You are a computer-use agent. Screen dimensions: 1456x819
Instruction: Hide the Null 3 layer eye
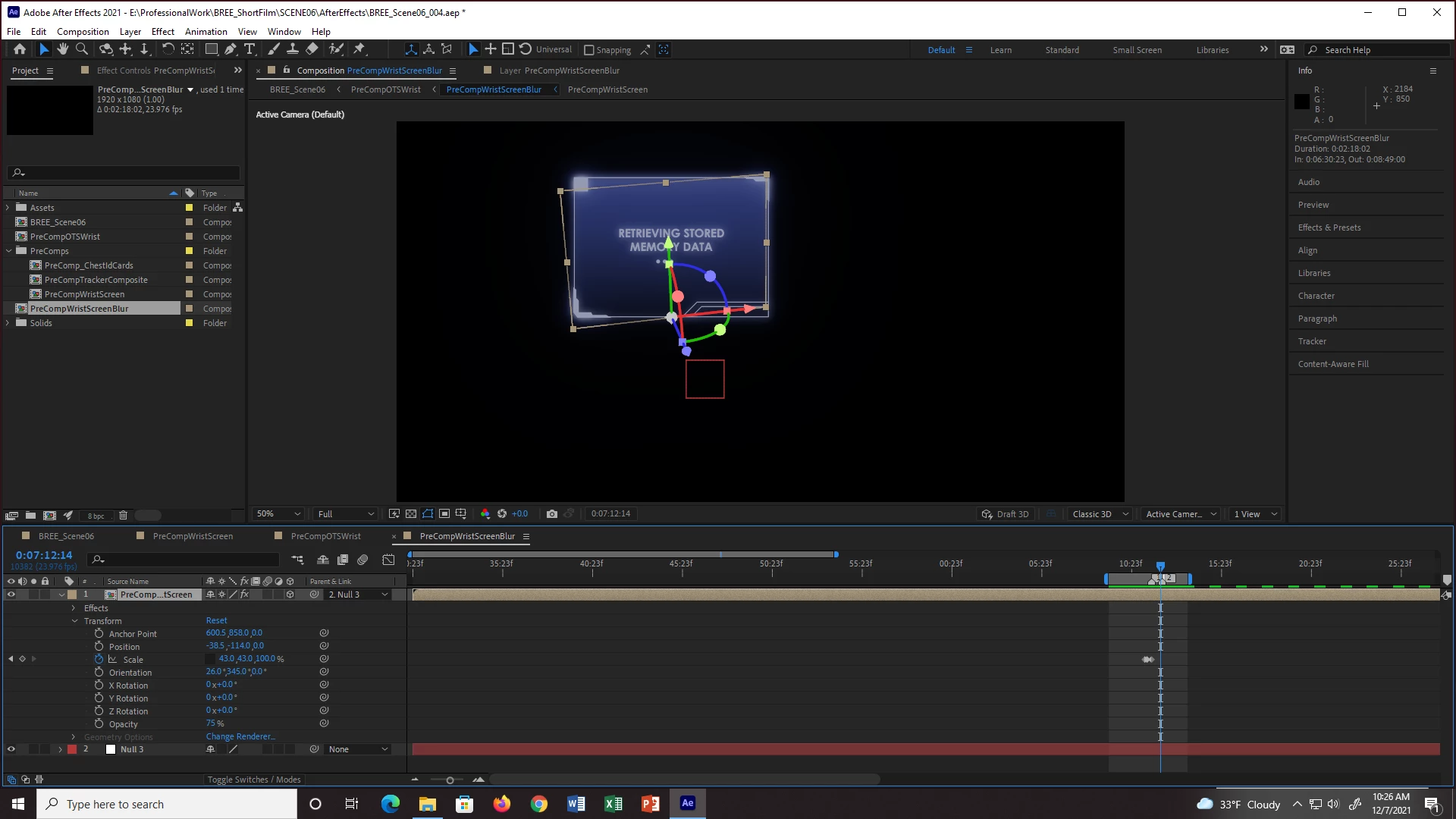[x=11, y=749]
